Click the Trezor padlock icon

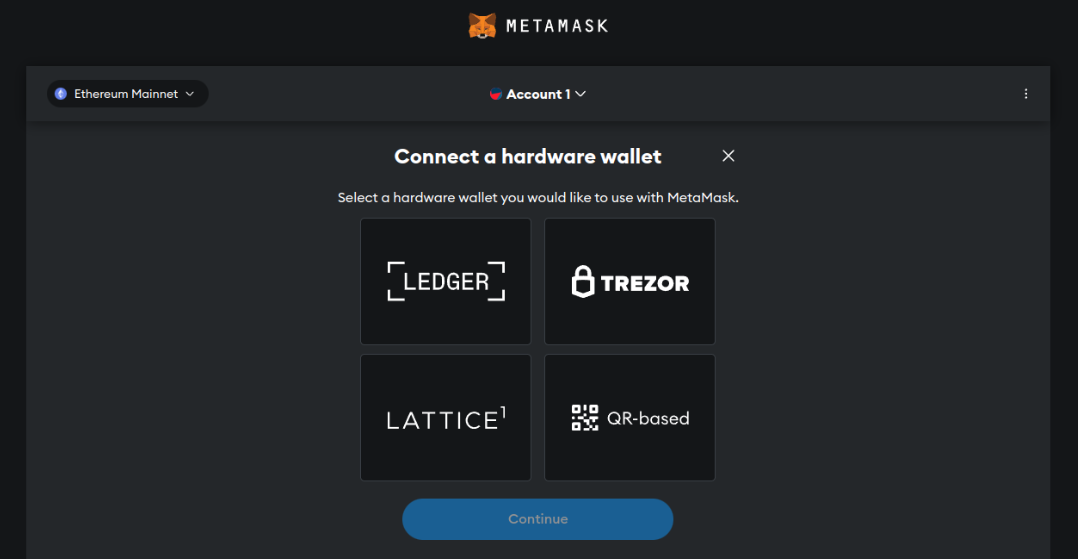583,281
